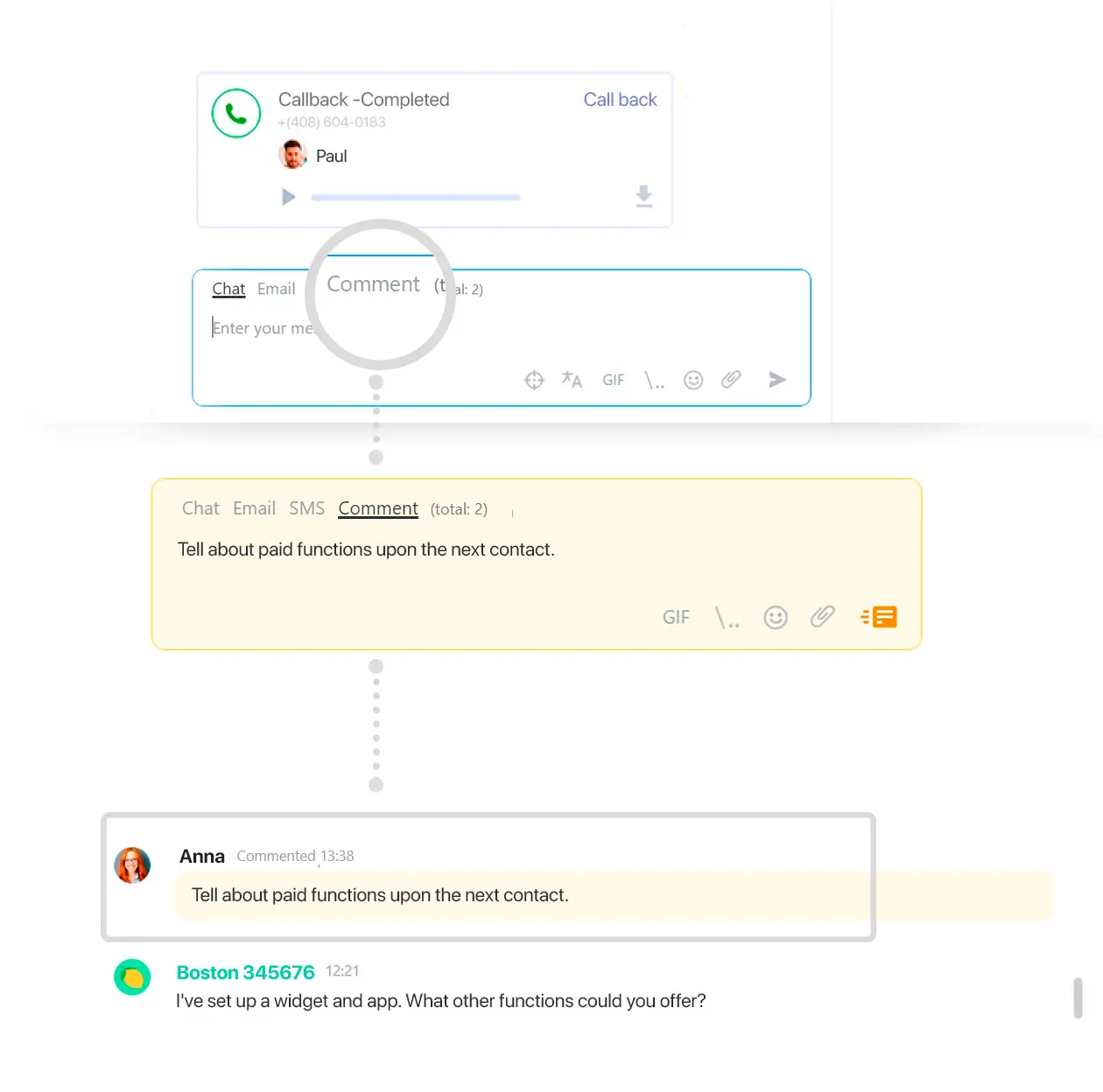Viewport: 1103px width, 1092px height.
Task: Open emoji picker in upper reply box
Action: (693, 380)
